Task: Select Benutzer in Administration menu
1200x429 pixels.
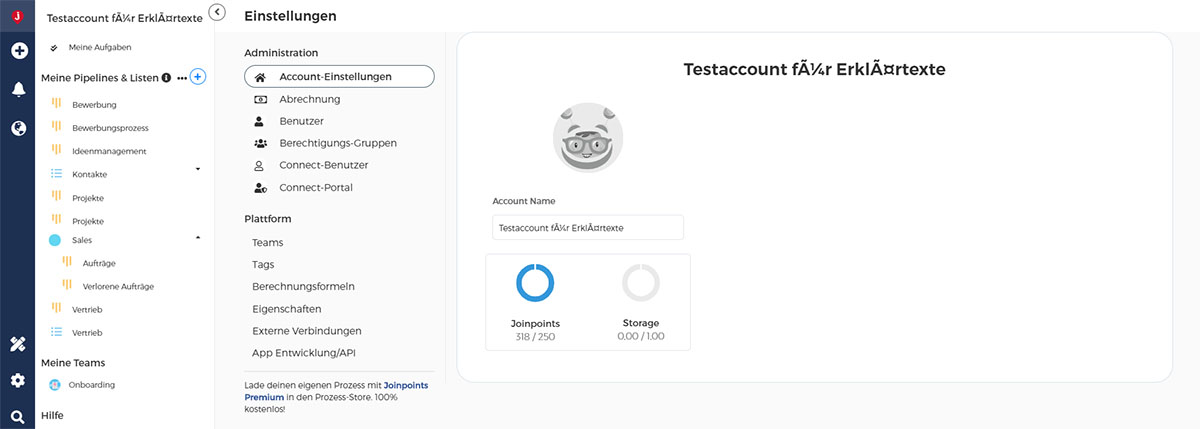Action: [x=302, y=121]
